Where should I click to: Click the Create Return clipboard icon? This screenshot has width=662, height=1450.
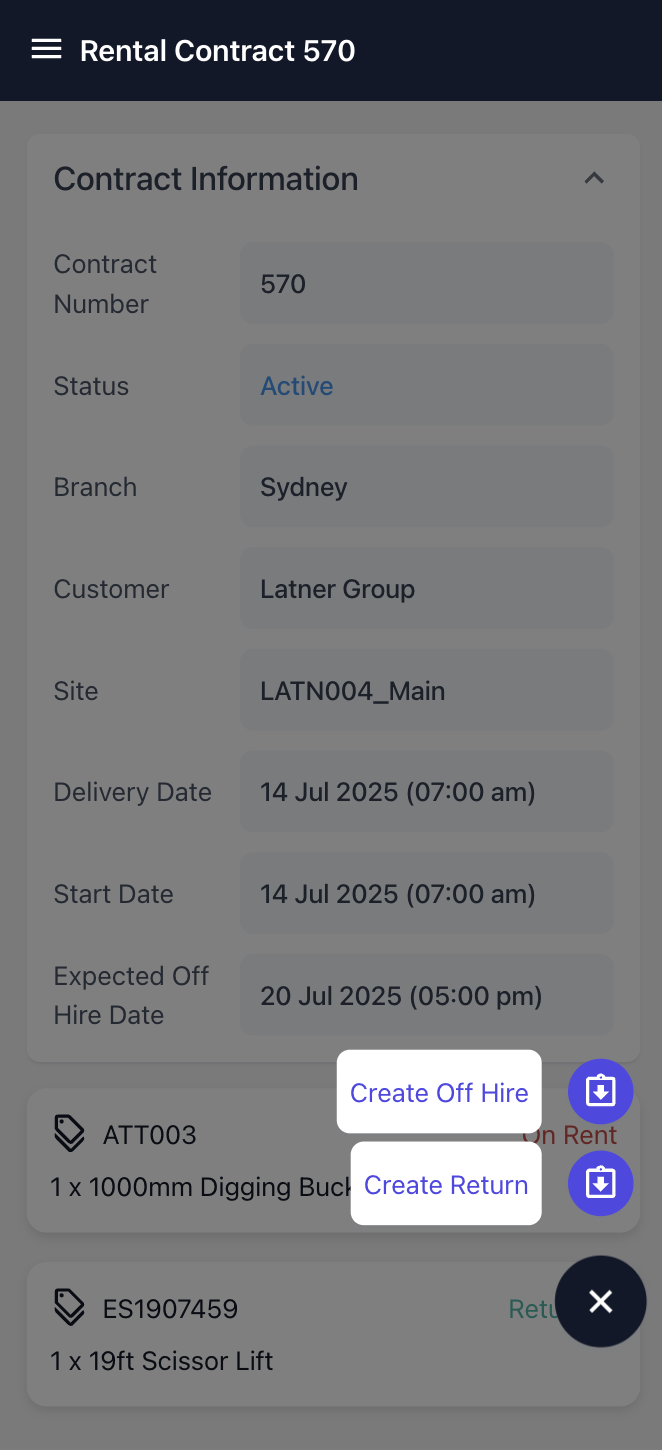click(600, 1183)
